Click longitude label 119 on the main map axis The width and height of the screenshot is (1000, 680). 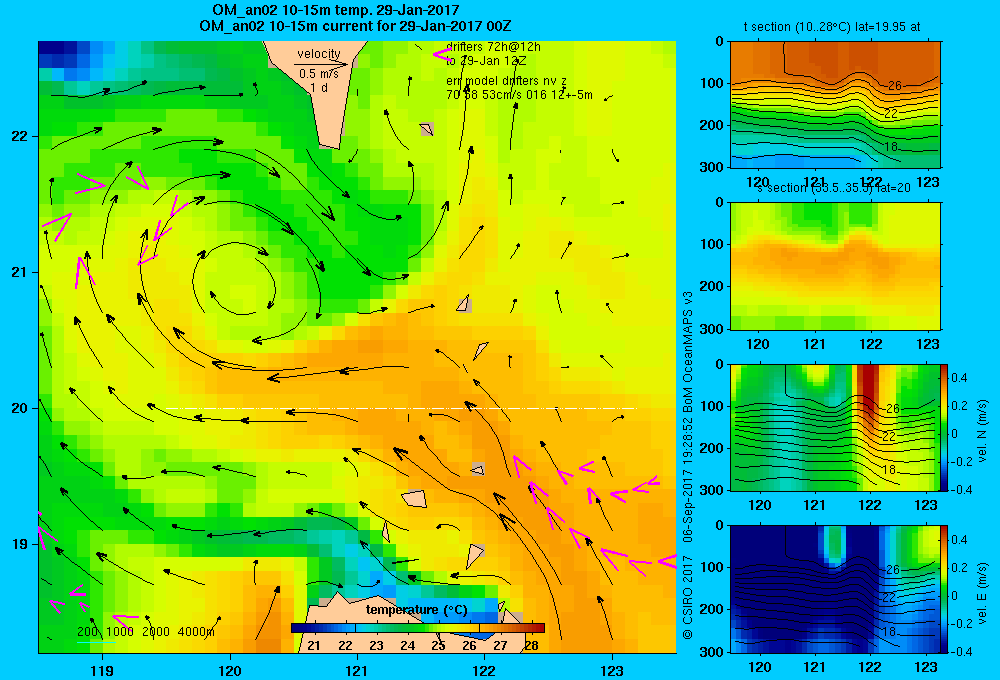click(102, 670)
